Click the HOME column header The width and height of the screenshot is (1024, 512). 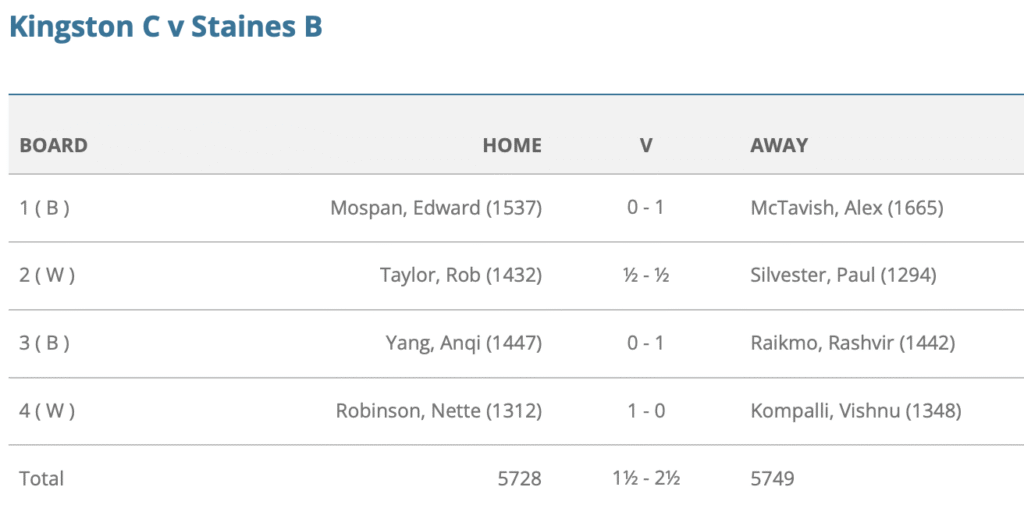(512, 145)
